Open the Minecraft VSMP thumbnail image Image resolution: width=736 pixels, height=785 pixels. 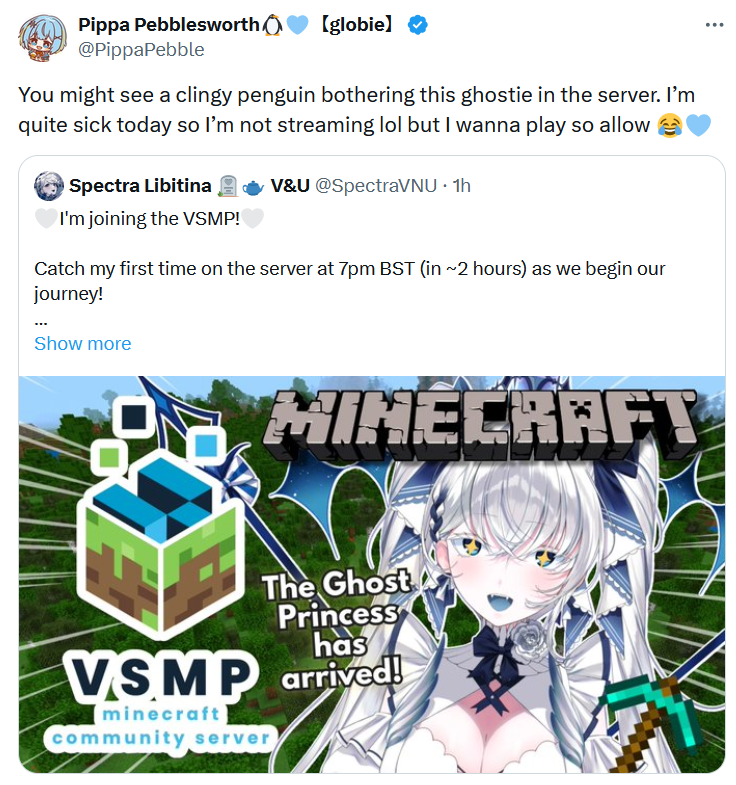[x=372, y=574]
